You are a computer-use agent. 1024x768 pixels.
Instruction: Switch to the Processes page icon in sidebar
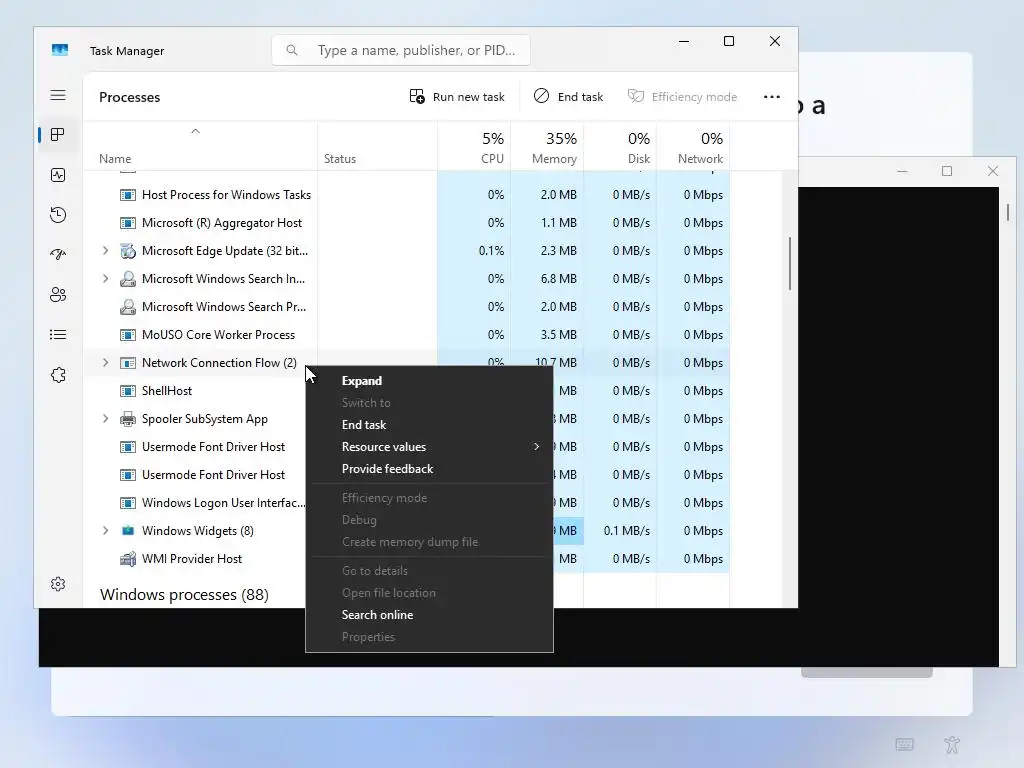tap(57, 135)
